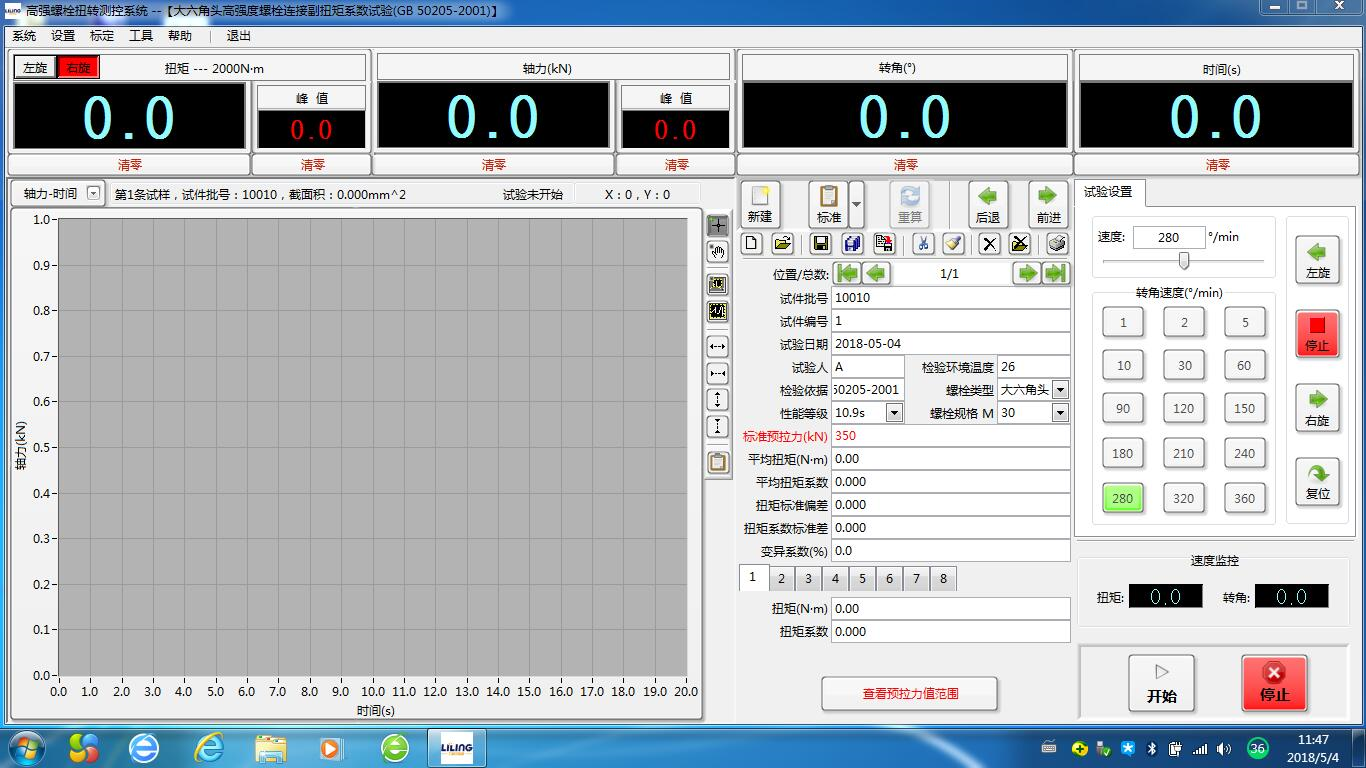Viewport: 1366px width, 768px height.
Task: Click the 试件批号 field 10010
Action: [x=950, y=298]
